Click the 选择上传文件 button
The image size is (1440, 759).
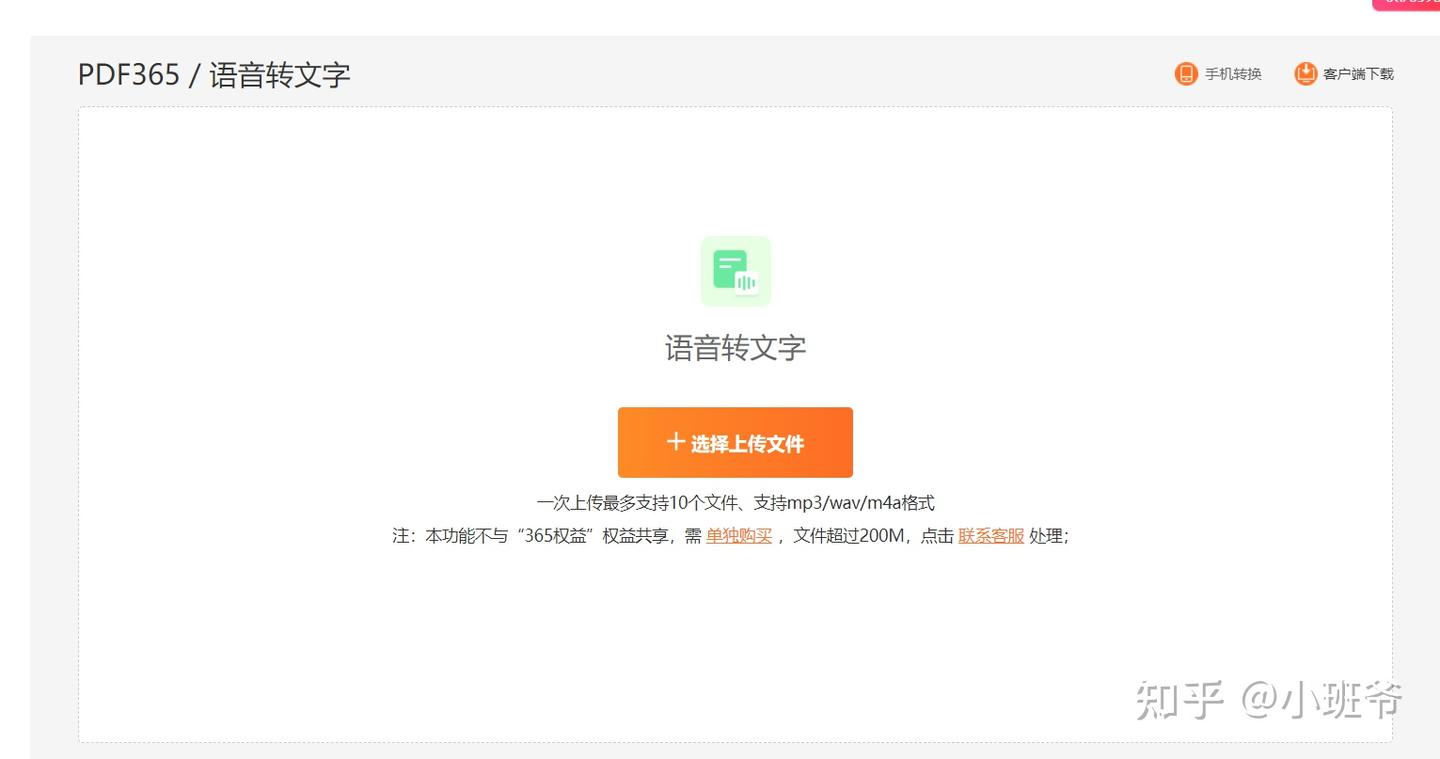tap(735, 442)
